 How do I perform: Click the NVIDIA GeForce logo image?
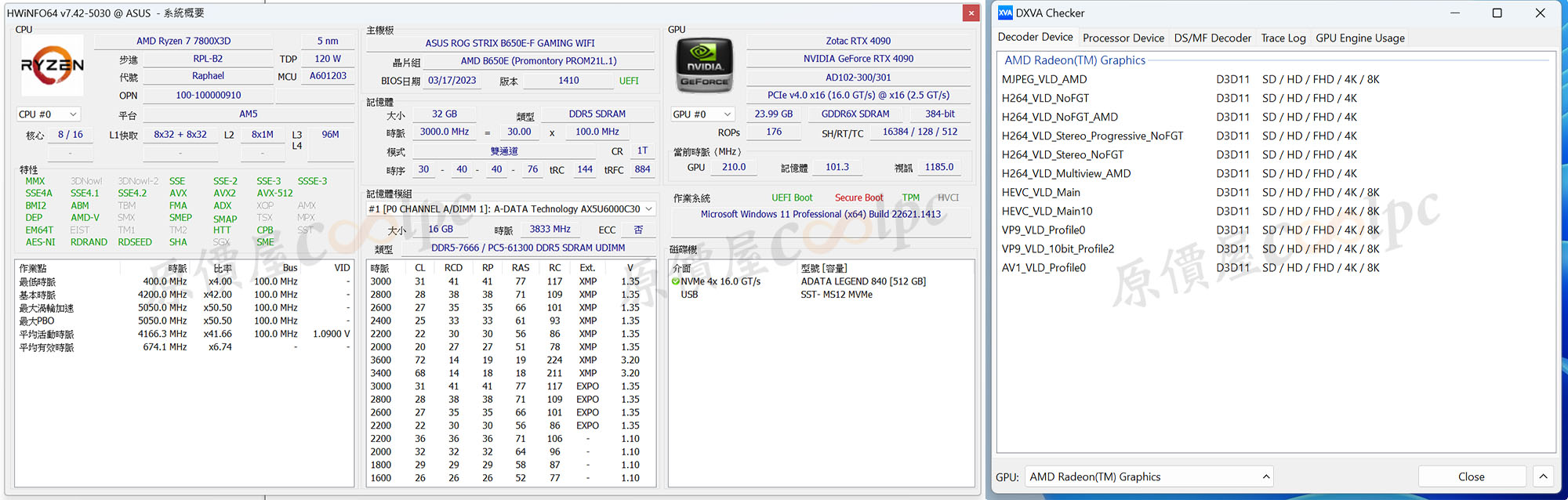[704, 65]
